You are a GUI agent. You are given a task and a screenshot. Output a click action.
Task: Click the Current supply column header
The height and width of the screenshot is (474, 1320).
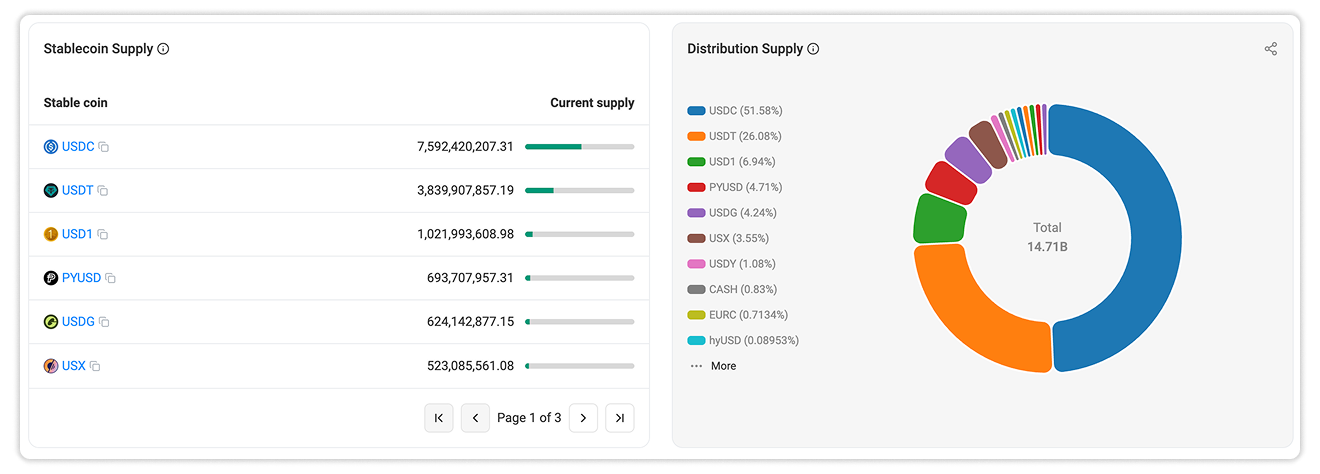(x=592, y=103)
